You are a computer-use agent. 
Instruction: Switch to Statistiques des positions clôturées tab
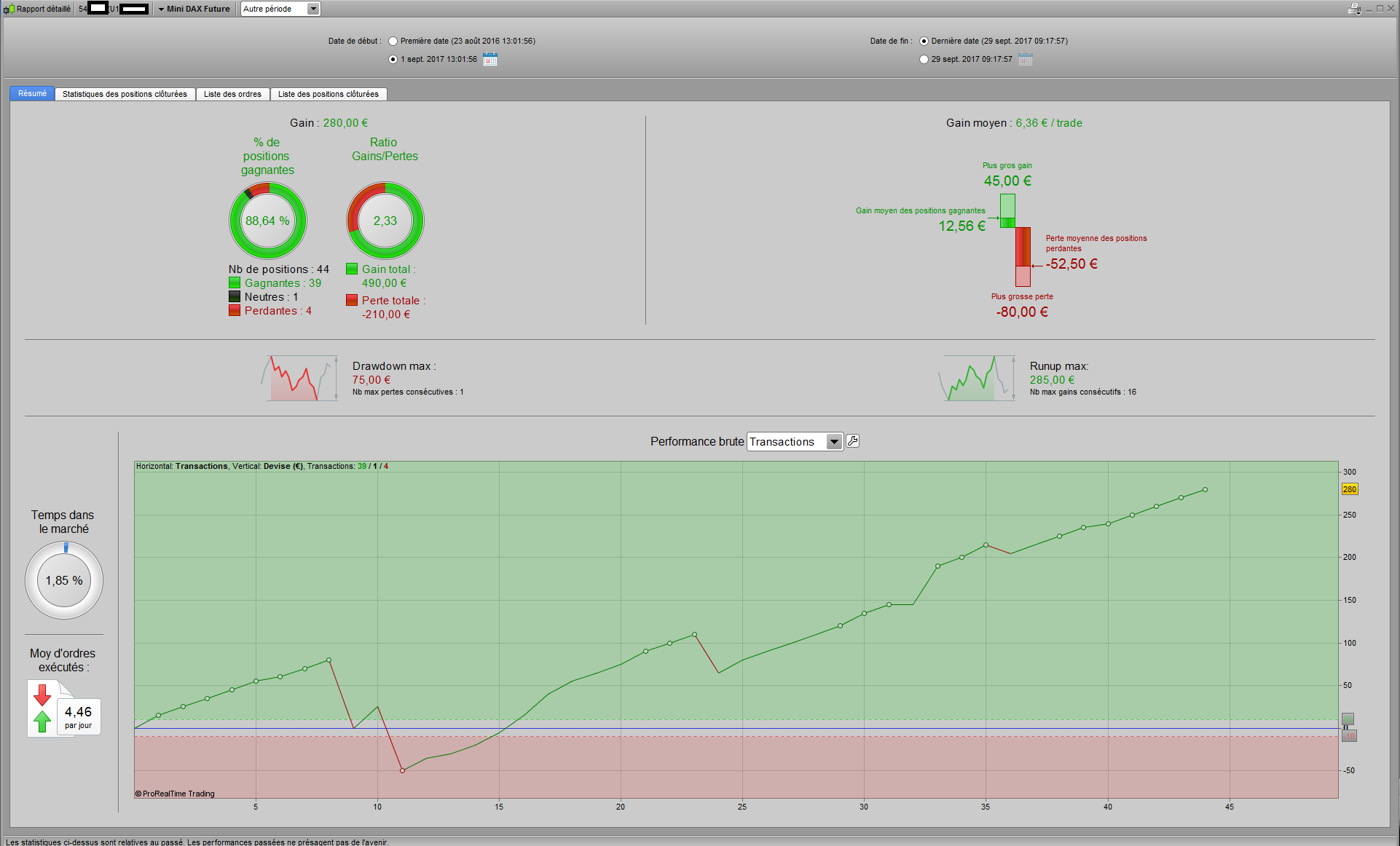[125, 94]
